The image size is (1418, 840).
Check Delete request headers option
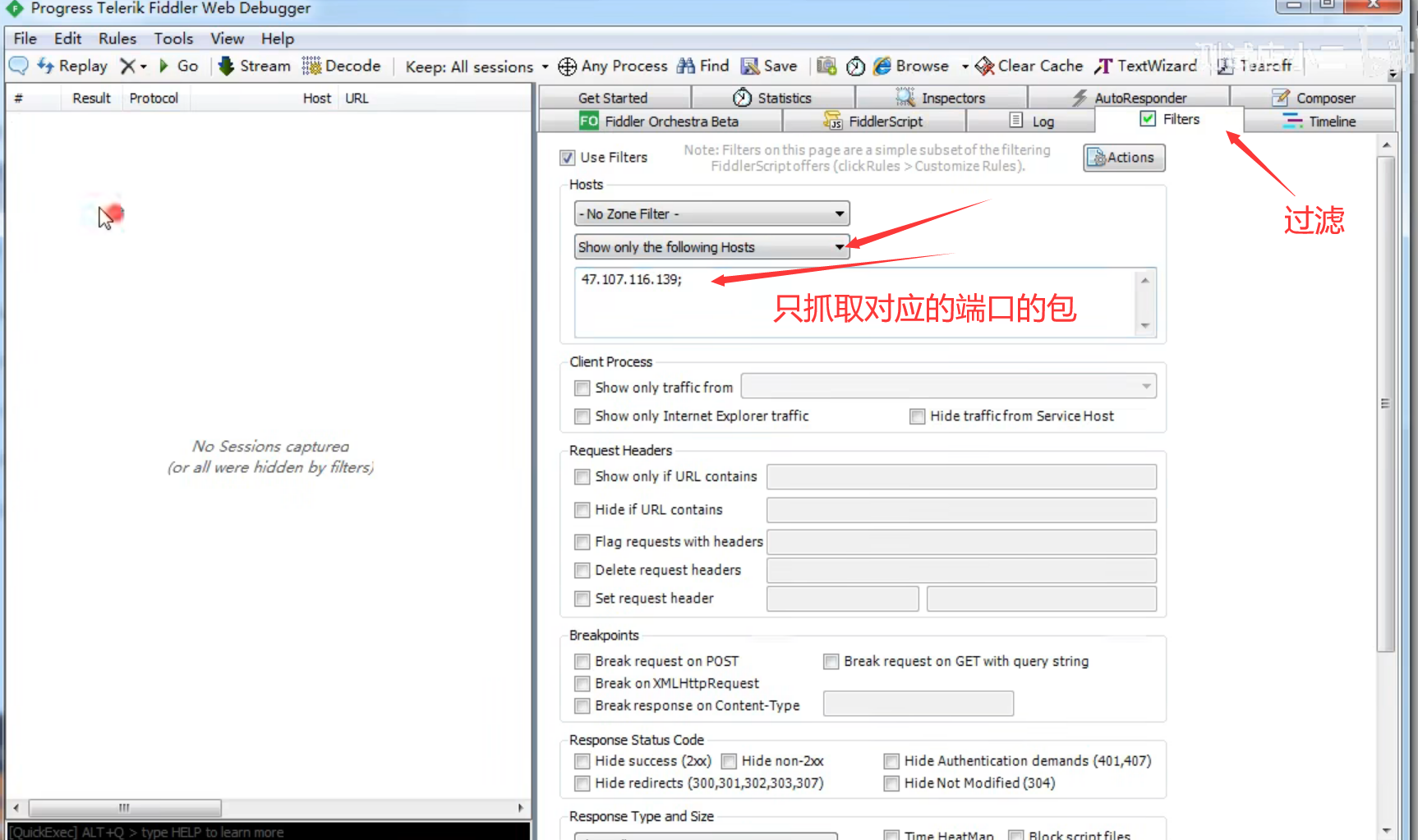click(x=582, y=570)
